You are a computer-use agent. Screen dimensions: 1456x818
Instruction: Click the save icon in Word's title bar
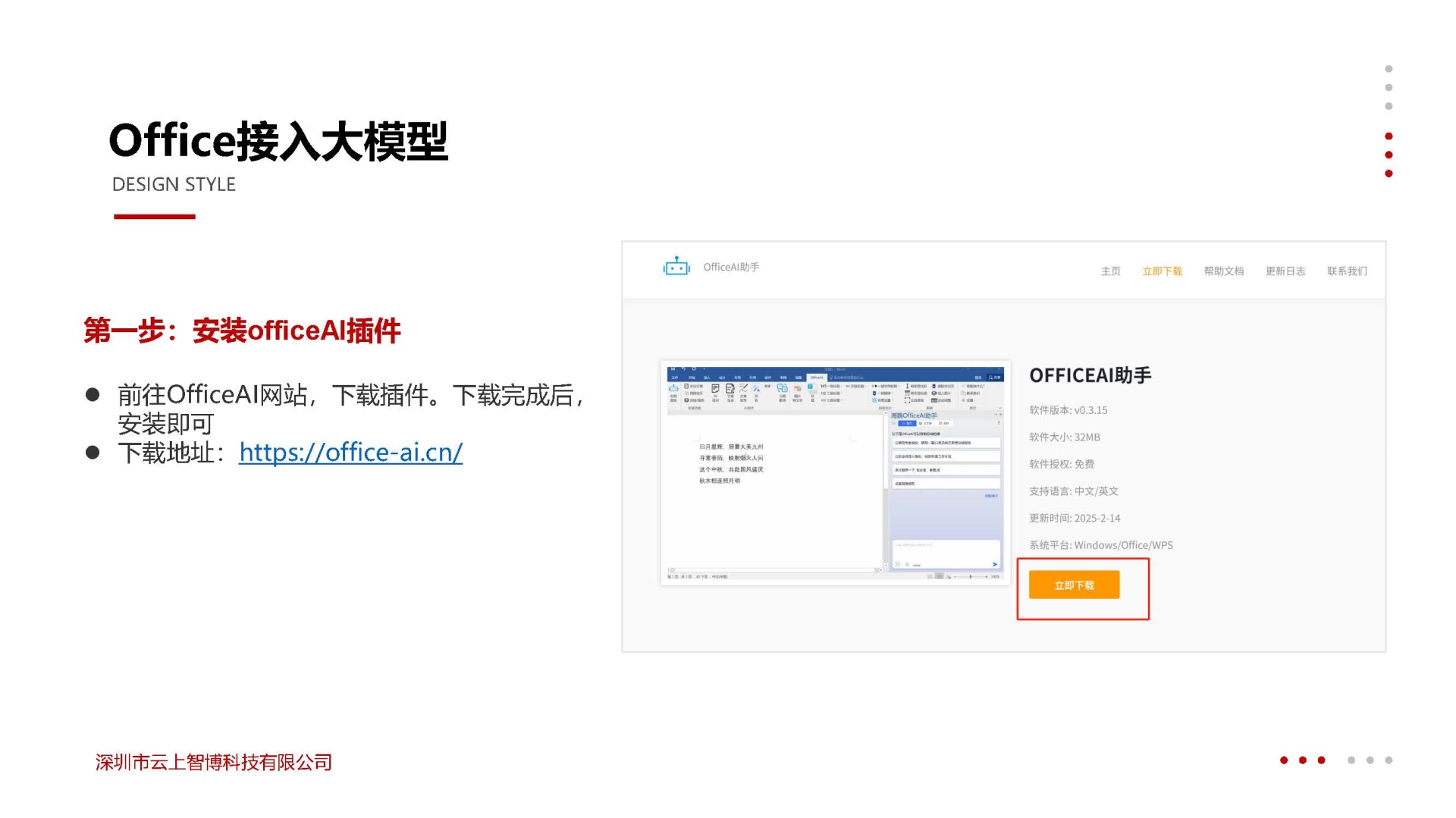coord(673,369)
